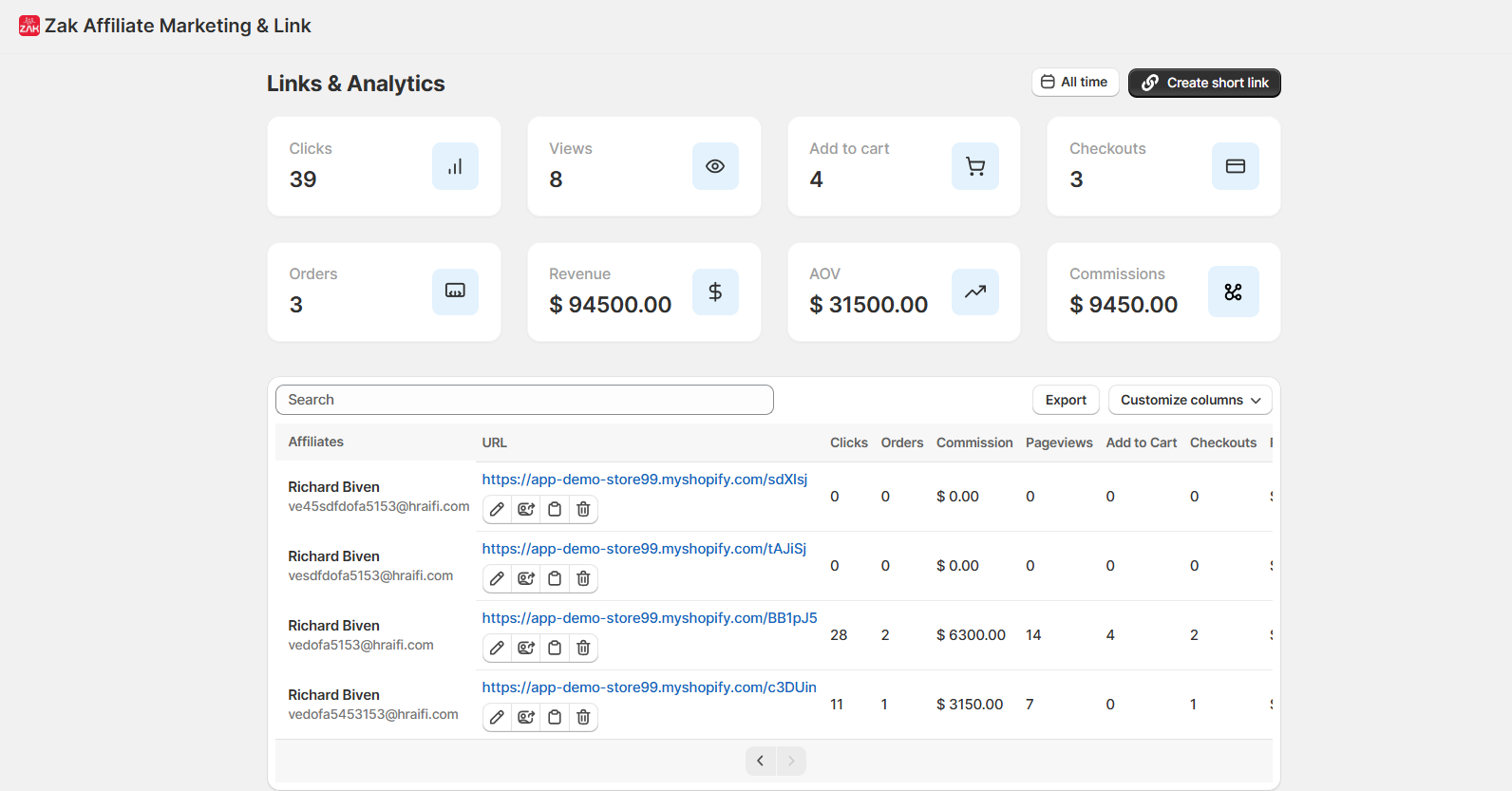Open the tAJiSj short link URL
This screenshot has width=1512, height=791.
644,549
